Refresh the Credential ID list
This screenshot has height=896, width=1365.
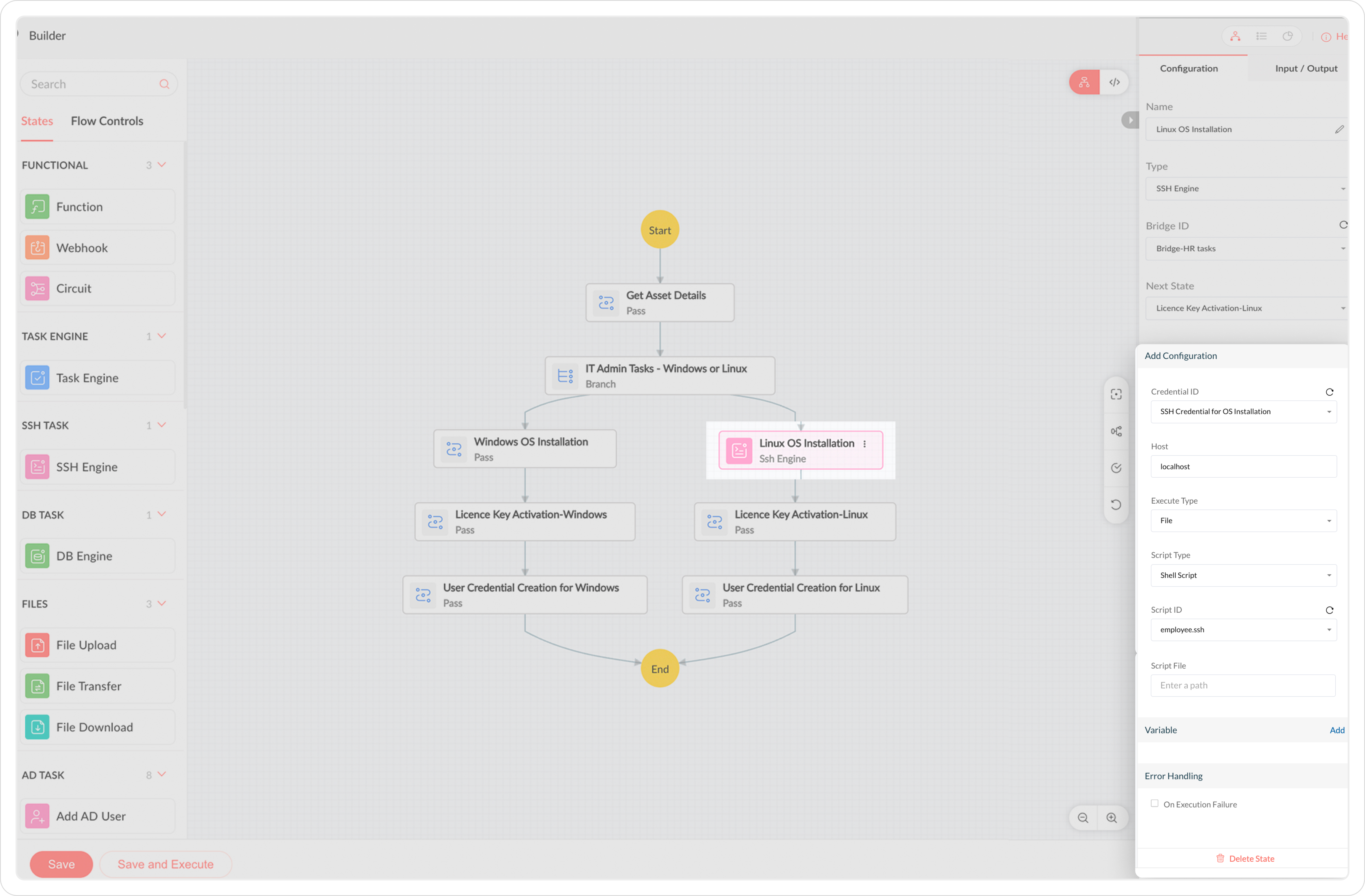pos(1330,392)
